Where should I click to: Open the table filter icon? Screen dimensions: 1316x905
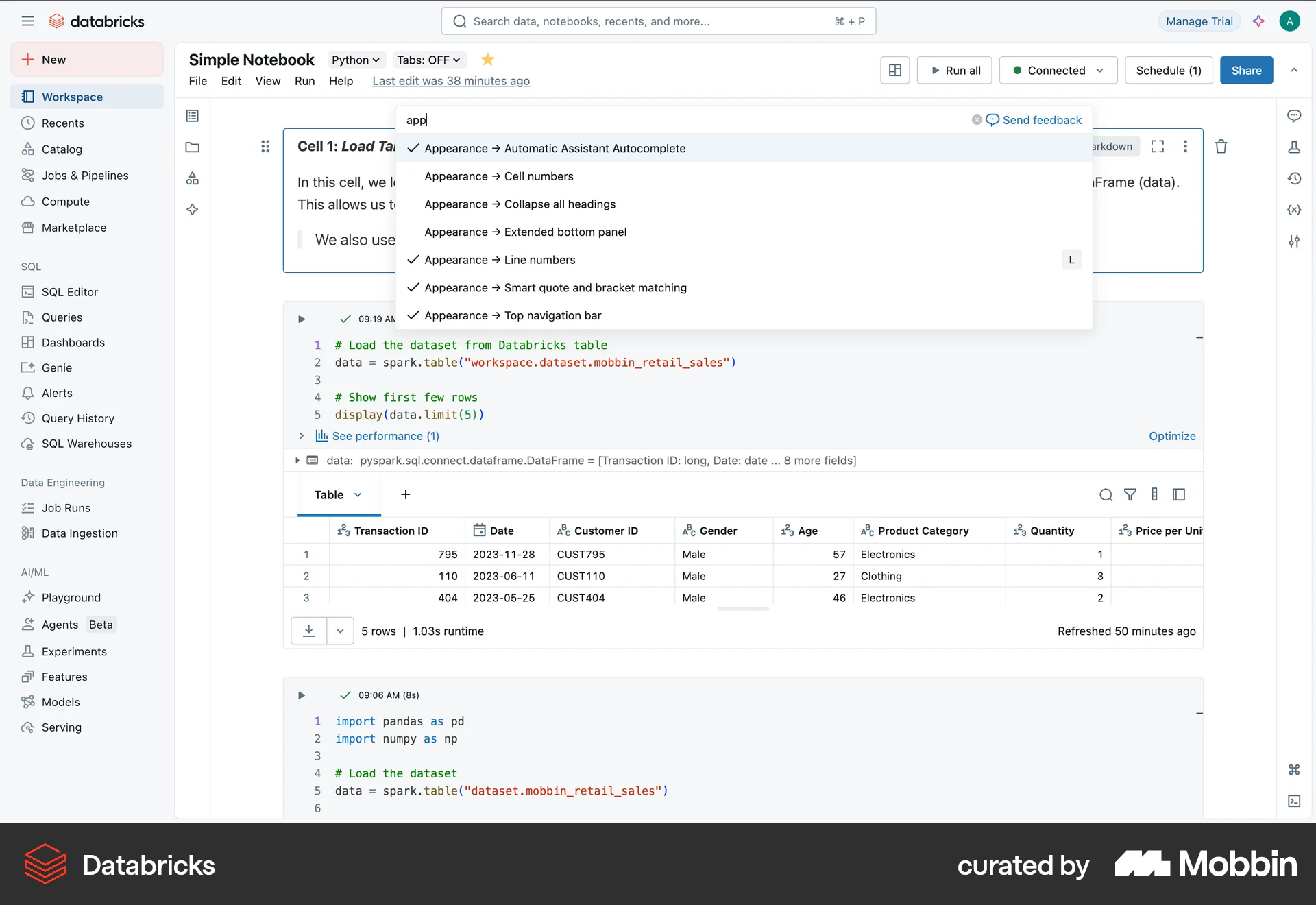[1130, 494]
